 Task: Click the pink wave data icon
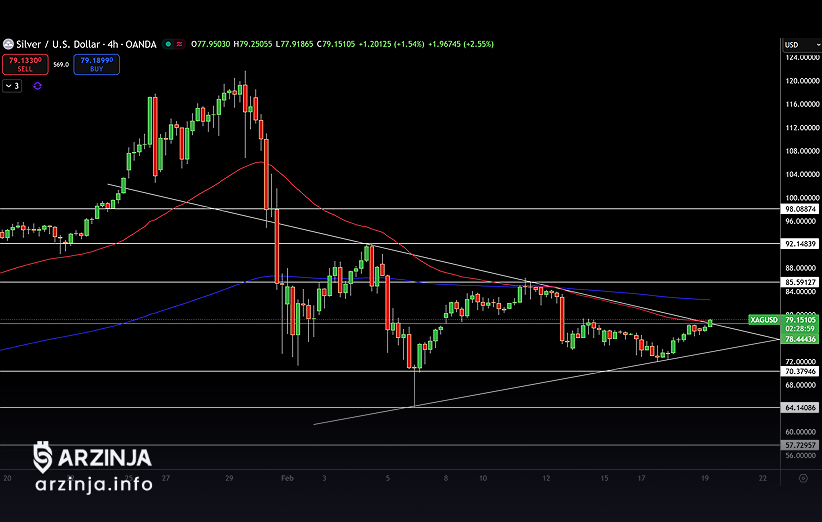pos(179,44)
